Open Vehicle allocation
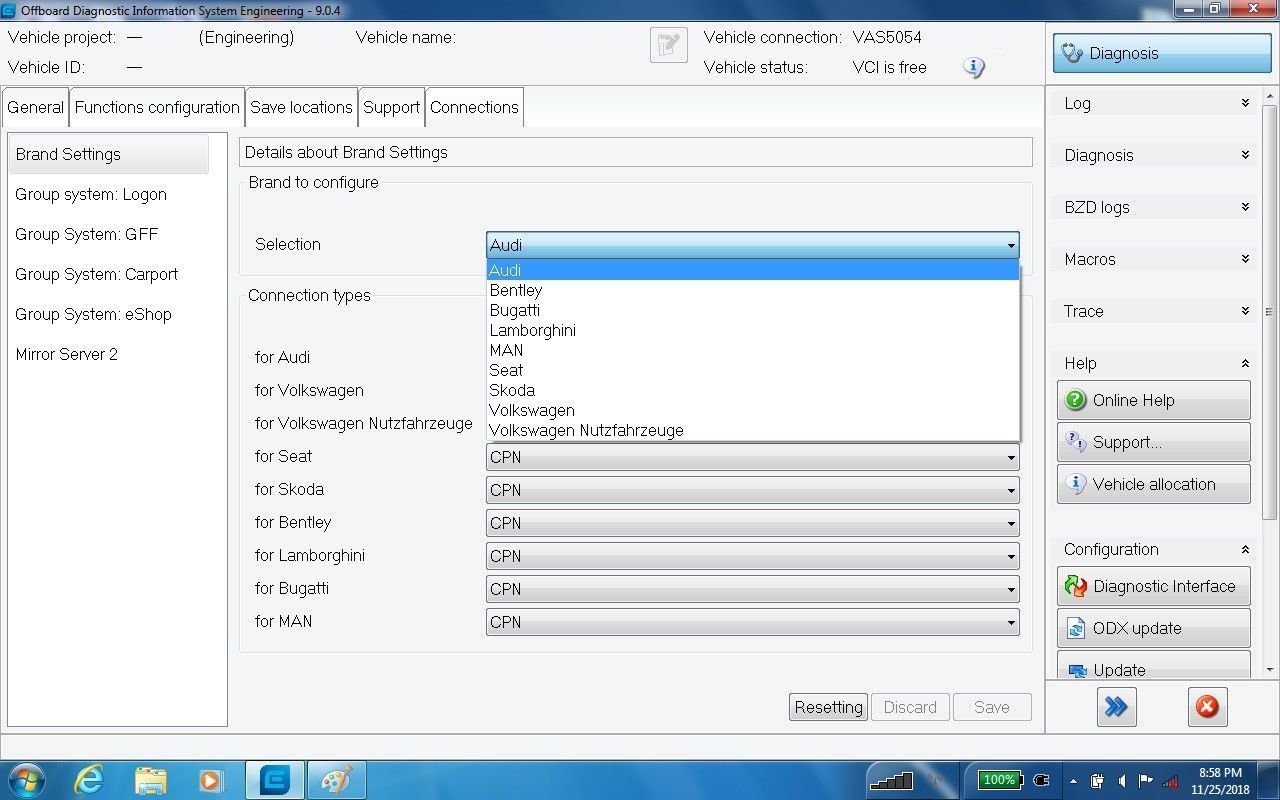 tap(1153, 484)
